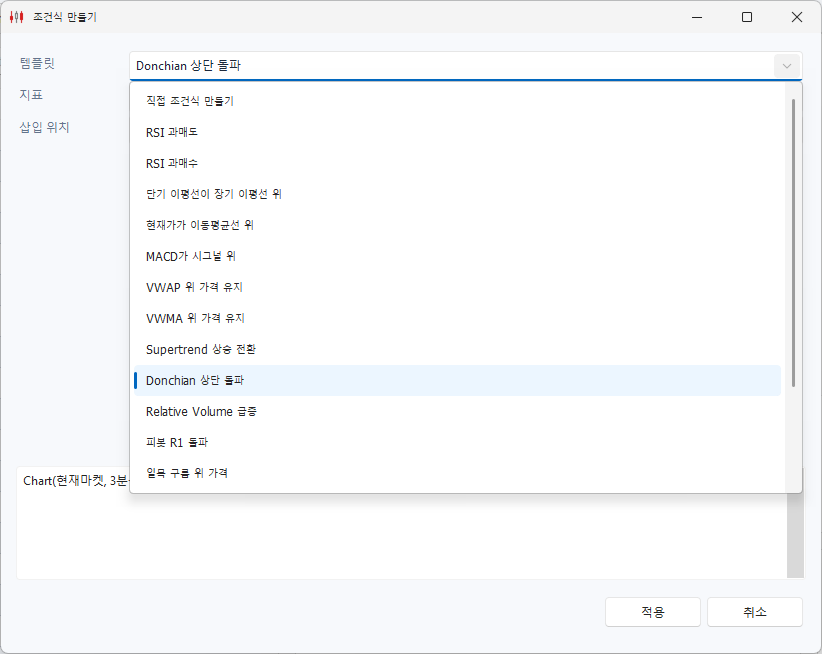Collapse the 템플릿 dropdown arrow
The height and width of the screenshot is (654, 822).
(x=787, y=66)
